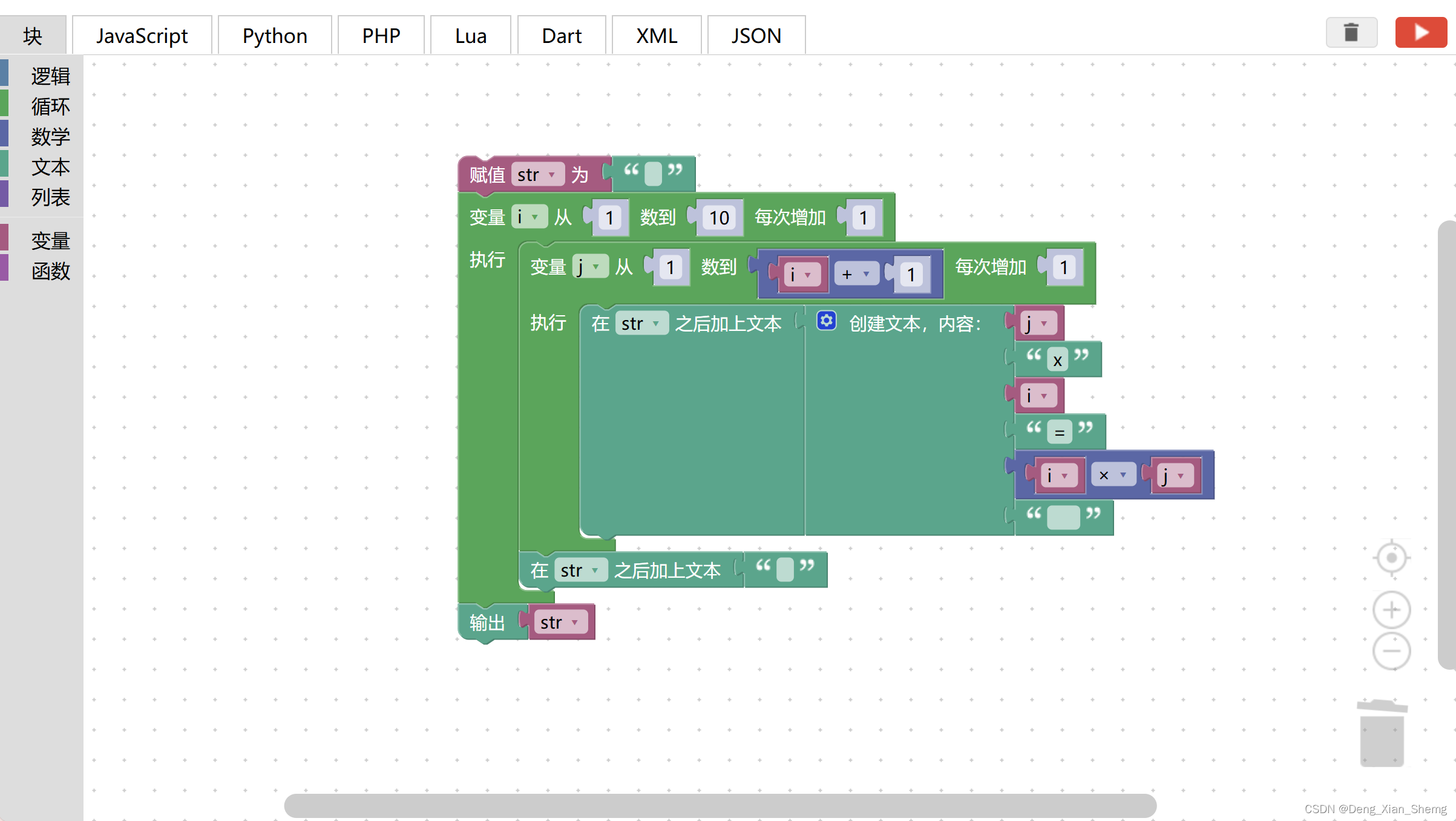Click the center workspace target icon
1456x821 pixels.
coord(1391,558)
